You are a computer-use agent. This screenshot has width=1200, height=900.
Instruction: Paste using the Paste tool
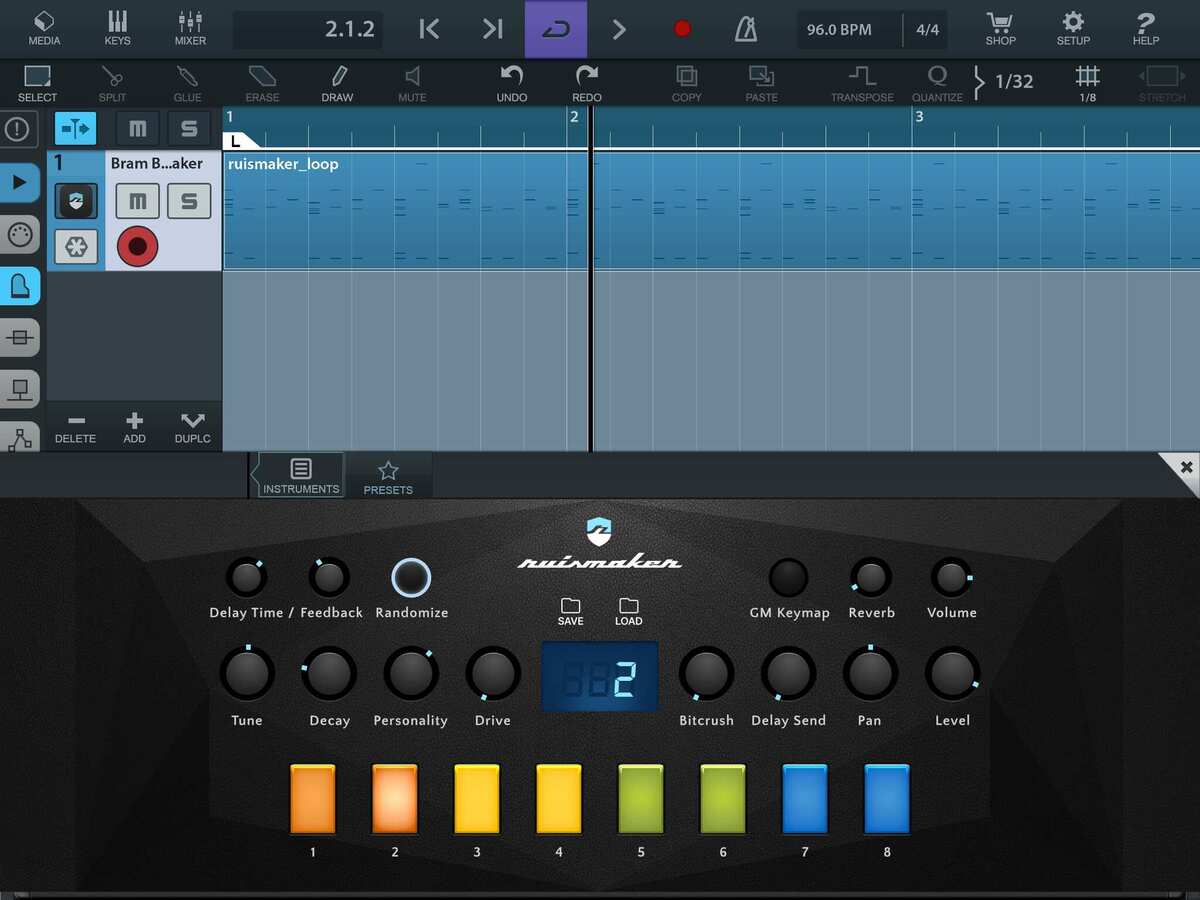[761, 83]
